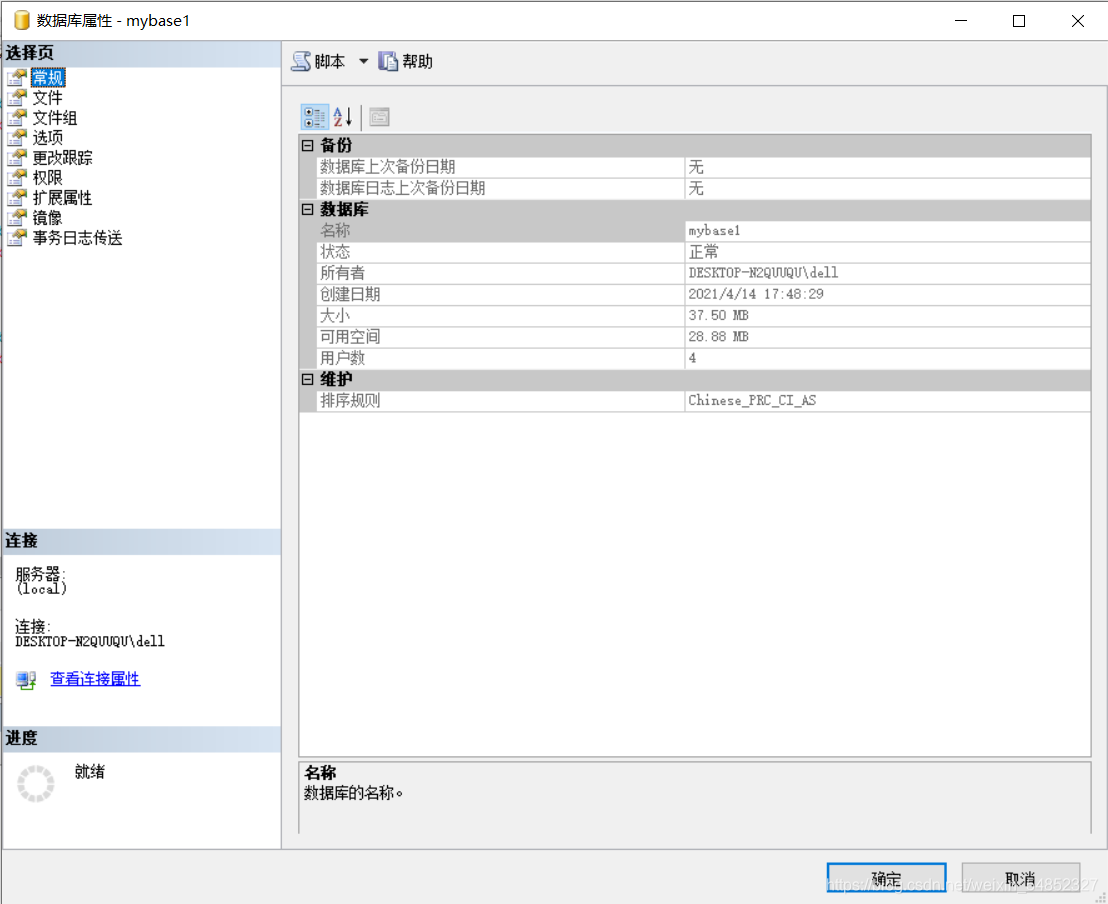Image resolution: width=1108 pixels, height=904 pixels.
Task: Select the 创建日期 property row
Action: click(704, 294)
